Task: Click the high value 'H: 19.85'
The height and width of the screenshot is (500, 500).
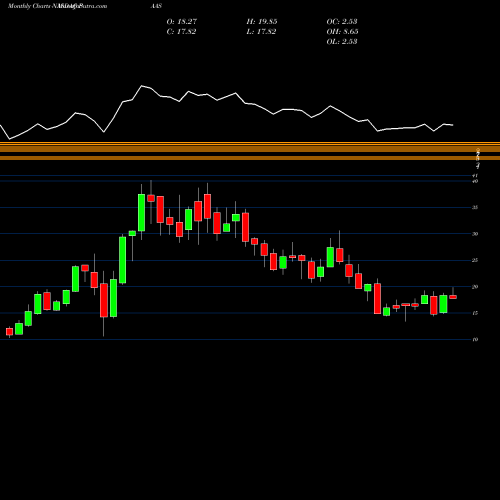Action: tap(262, 21)
